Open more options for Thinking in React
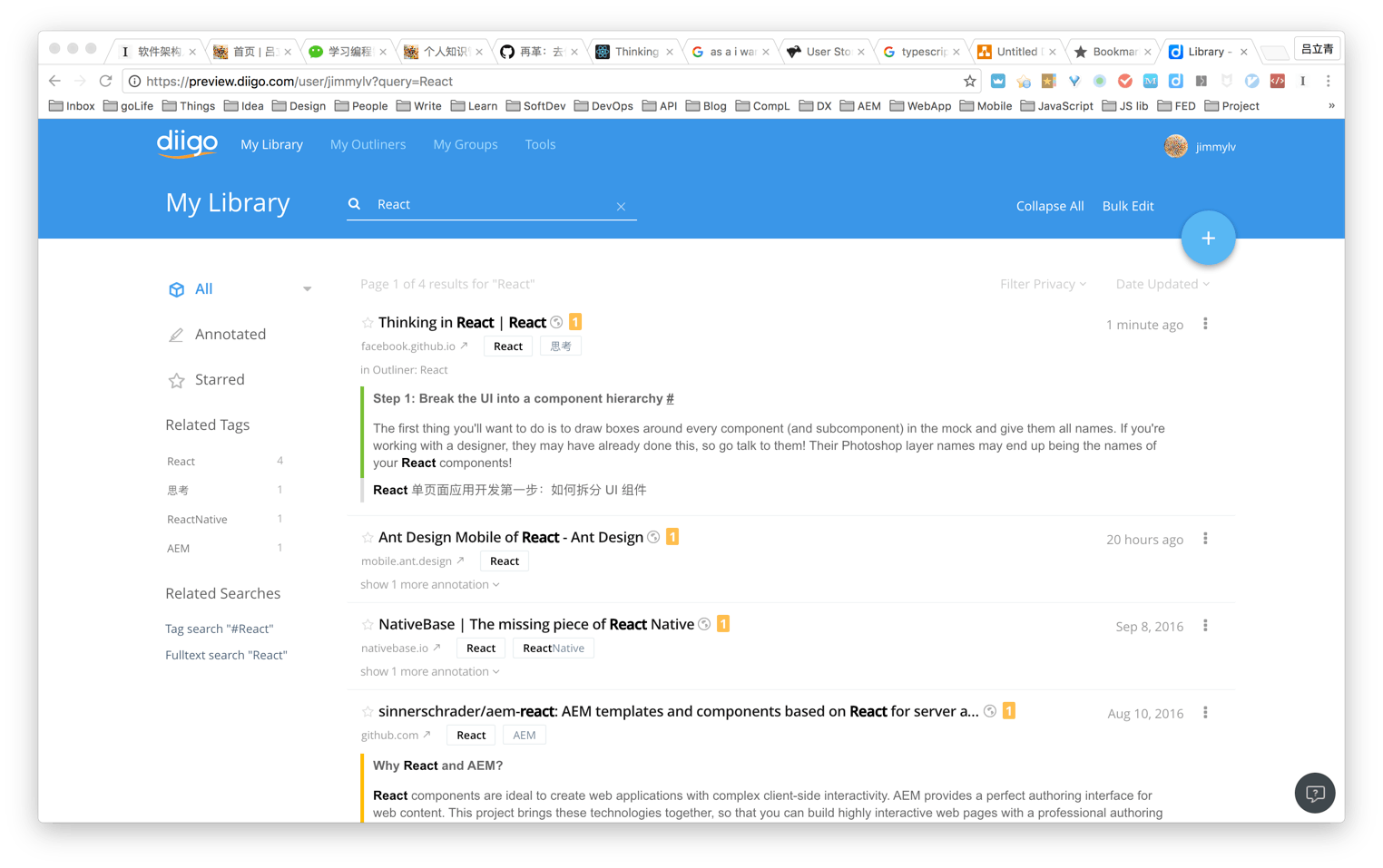 pyautogui.click(x=1205, y=324)
